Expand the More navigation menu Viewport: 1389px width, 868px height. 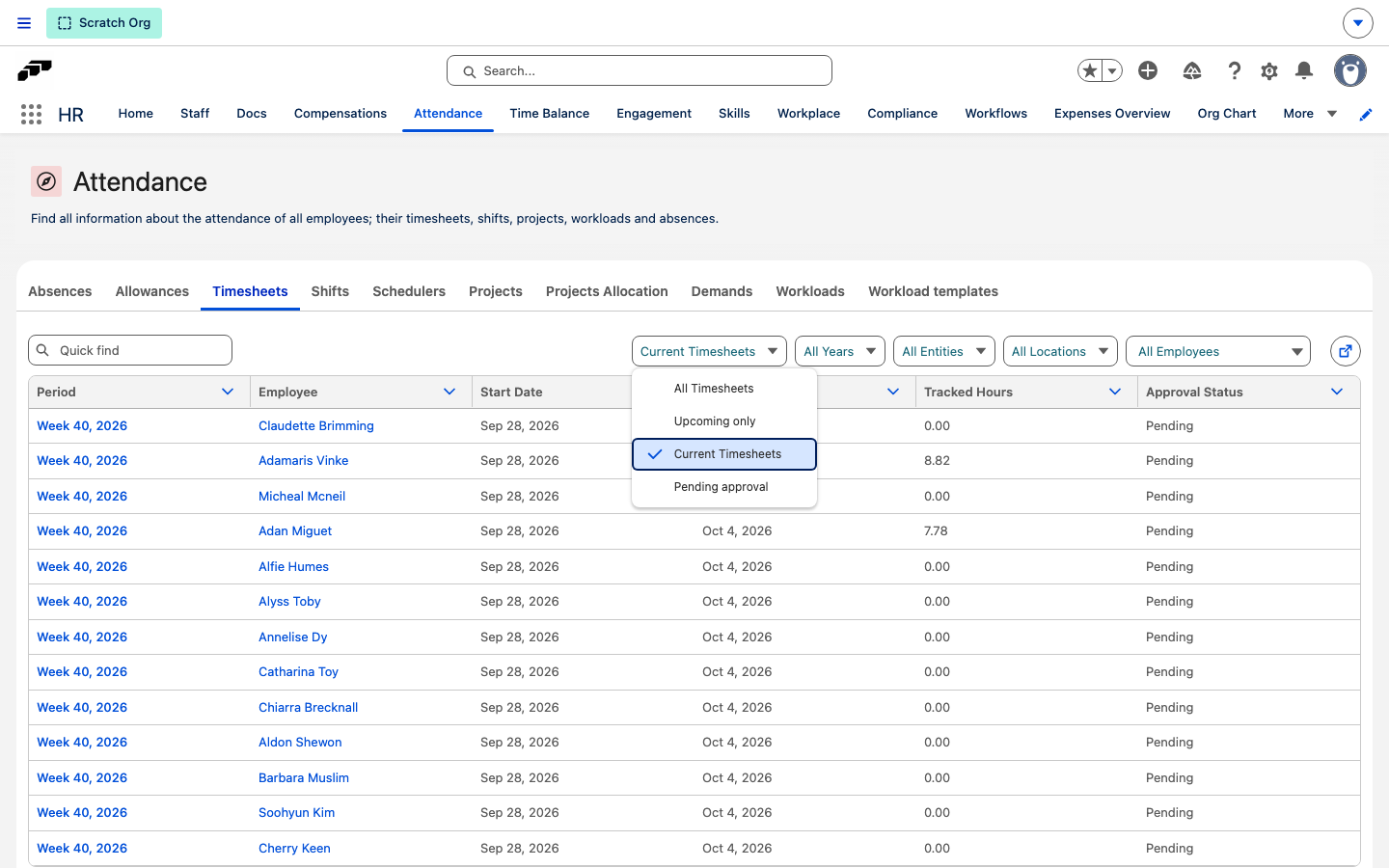(x=1310, y=114)
